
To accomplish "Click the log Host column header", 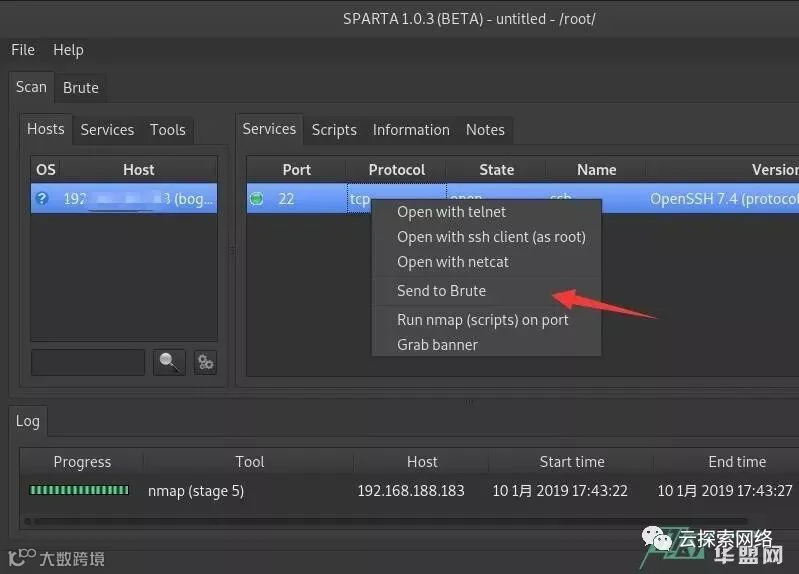I will click(422, 462).
